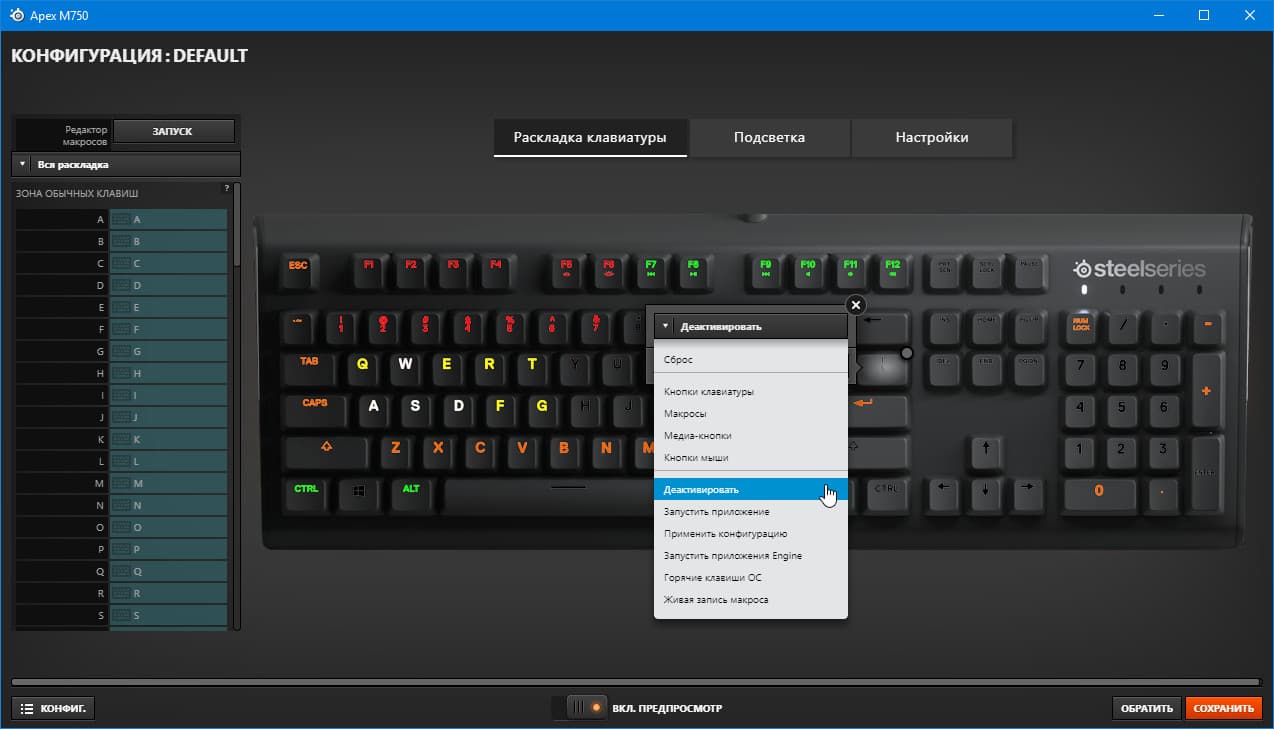Click the key list vertical scrollbar
This screenshot has width=1274, height=729.
tap(237, 225)
